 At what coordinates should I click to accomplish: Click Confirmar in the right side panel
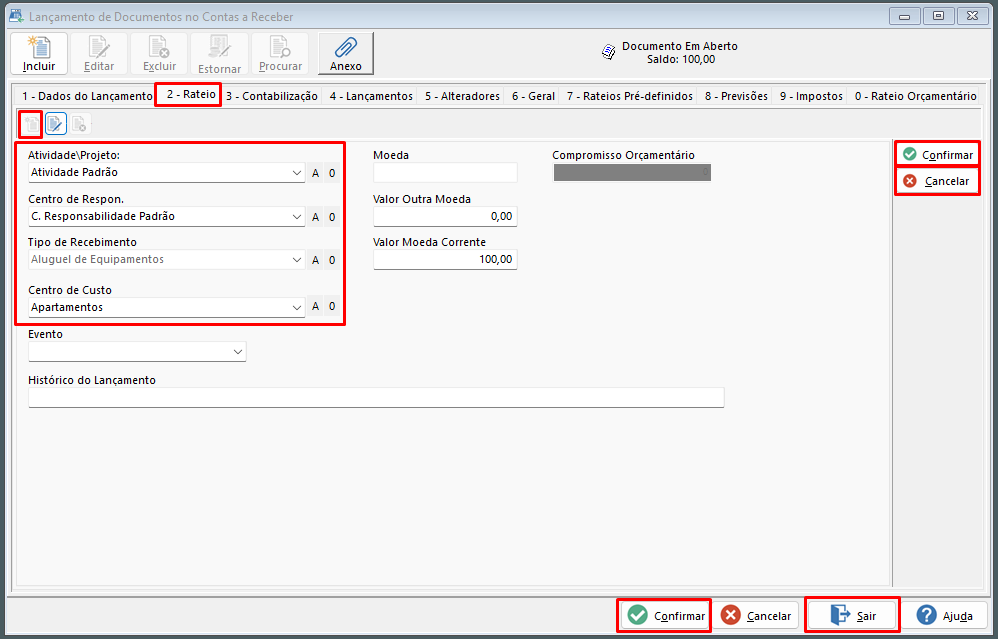pyautogui.click(x=938, y=155)
